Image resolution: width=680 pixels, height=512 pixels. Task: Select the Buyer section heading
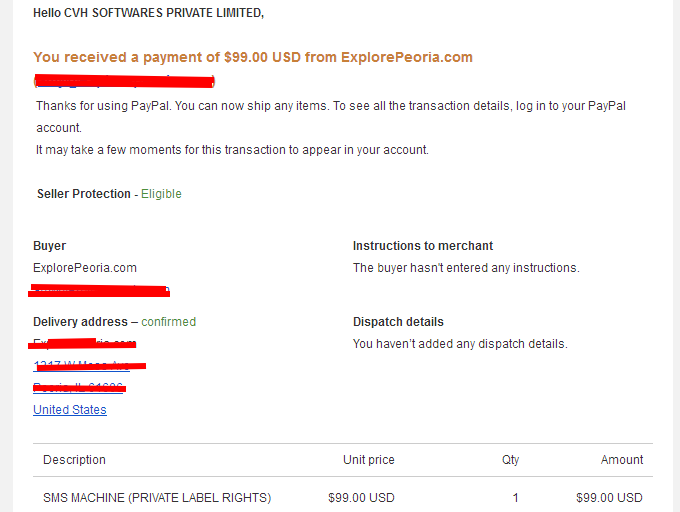point(49,246)
